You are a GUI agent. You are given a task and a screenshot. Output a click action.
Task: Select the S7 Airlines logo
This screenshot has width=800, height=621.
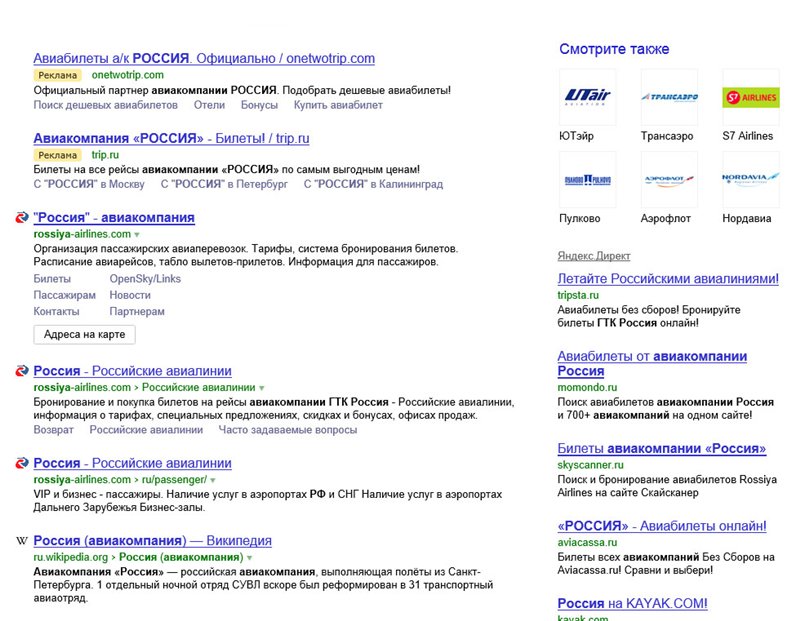[x=750, y=97]
